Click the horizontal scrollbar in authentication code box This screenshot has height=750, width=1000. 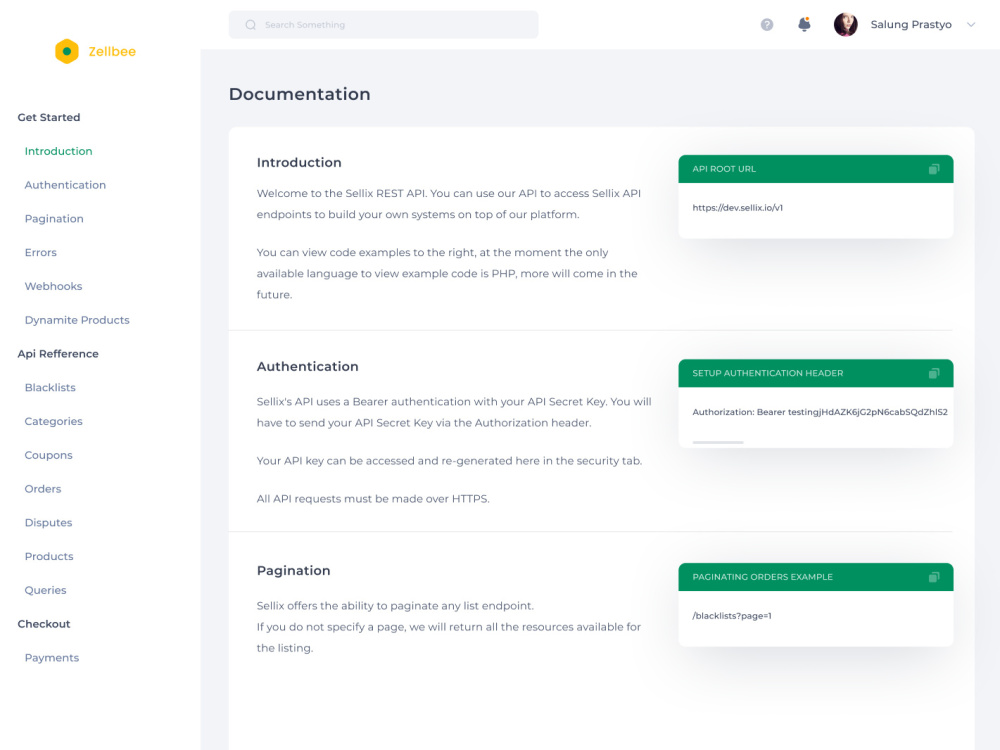tap(718, 442)
